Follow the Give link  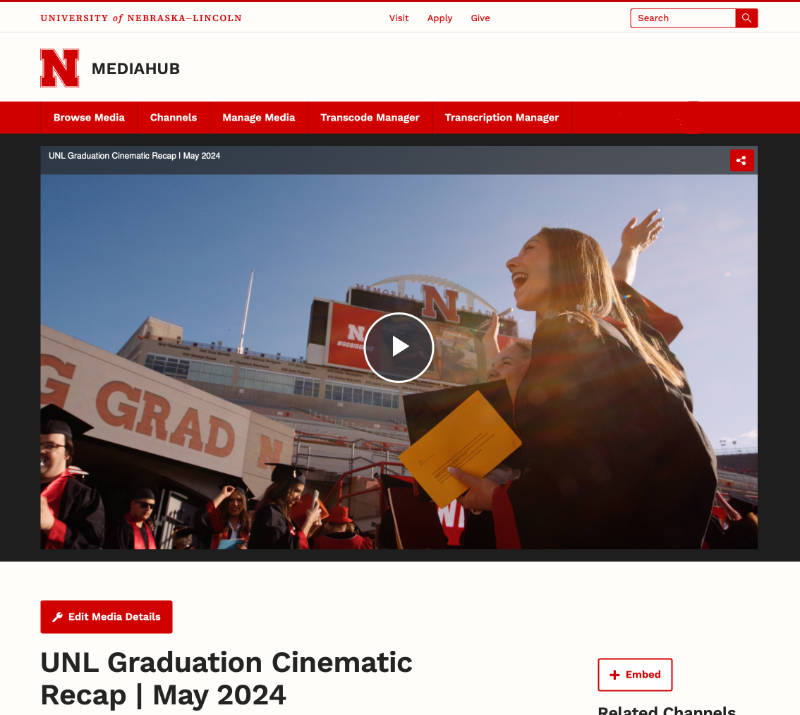coord(480,18)
